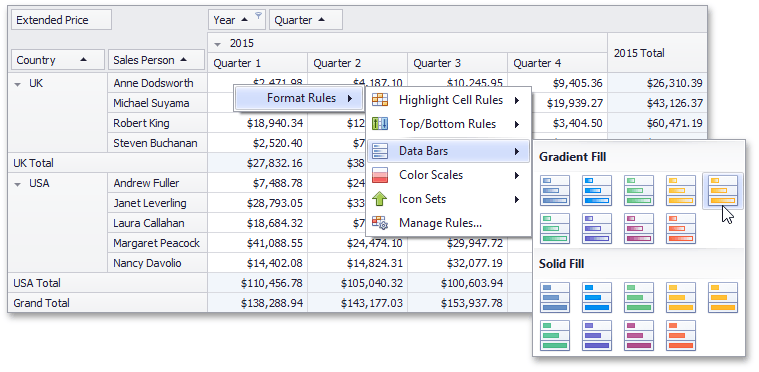The width and height of the screenshot is (759, 372).
Task: Pick the yellow solid fill data bar
Action: (681, 298)
